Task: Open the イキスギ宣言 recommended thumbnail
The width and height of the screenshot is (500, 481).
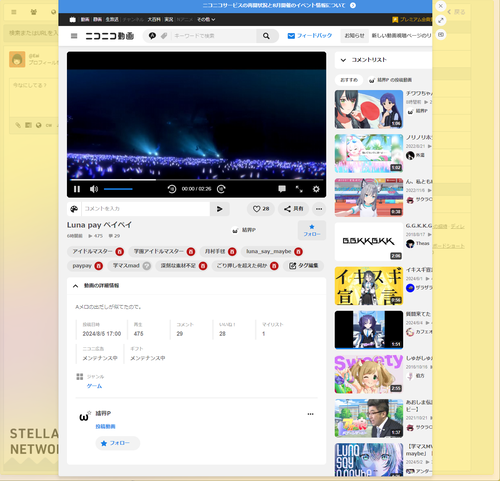Action: (369, 286)
